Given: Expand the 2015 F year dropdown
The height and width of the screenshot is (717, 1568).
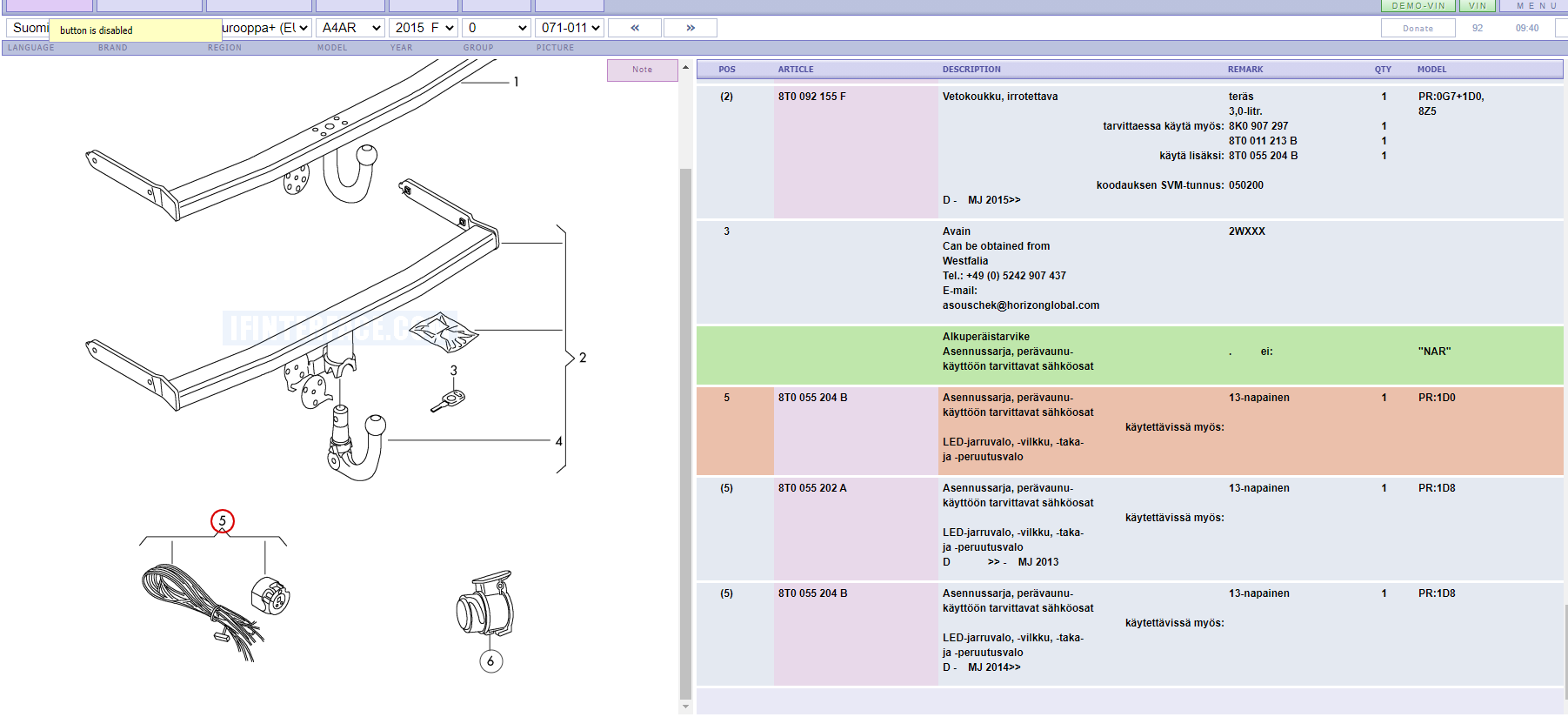Looking at the screenshot, I should (x=424, y=28).
